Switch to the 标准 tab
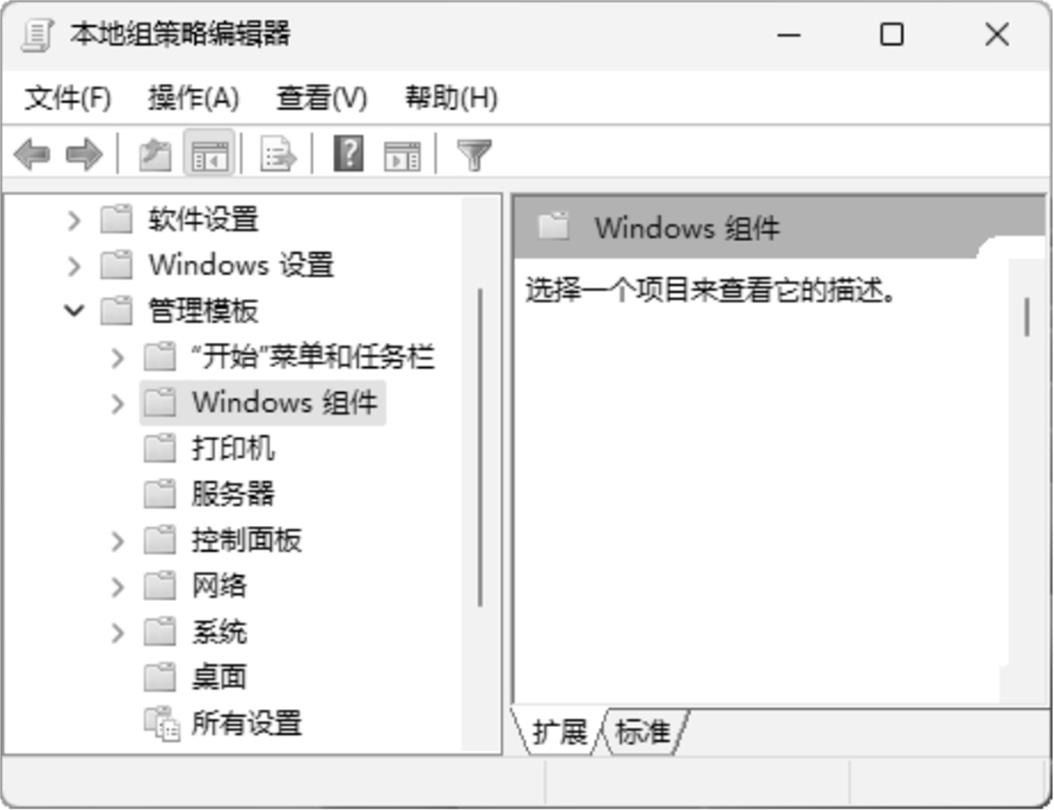The width and height of the screenshot is (1054, 810). point(643,731)
